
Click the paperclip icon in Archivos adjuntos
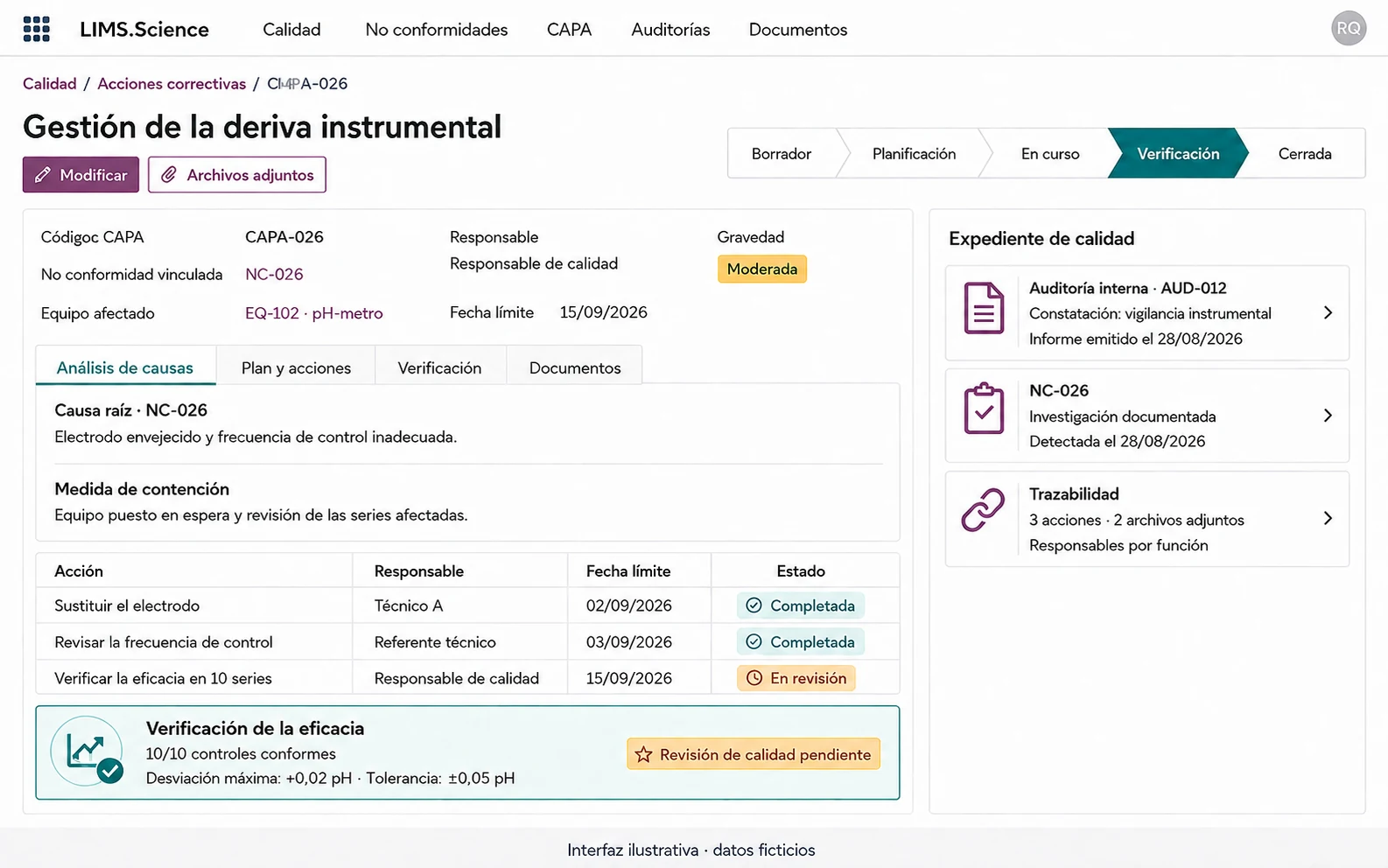pyautogui.click(x=169, y=175)
